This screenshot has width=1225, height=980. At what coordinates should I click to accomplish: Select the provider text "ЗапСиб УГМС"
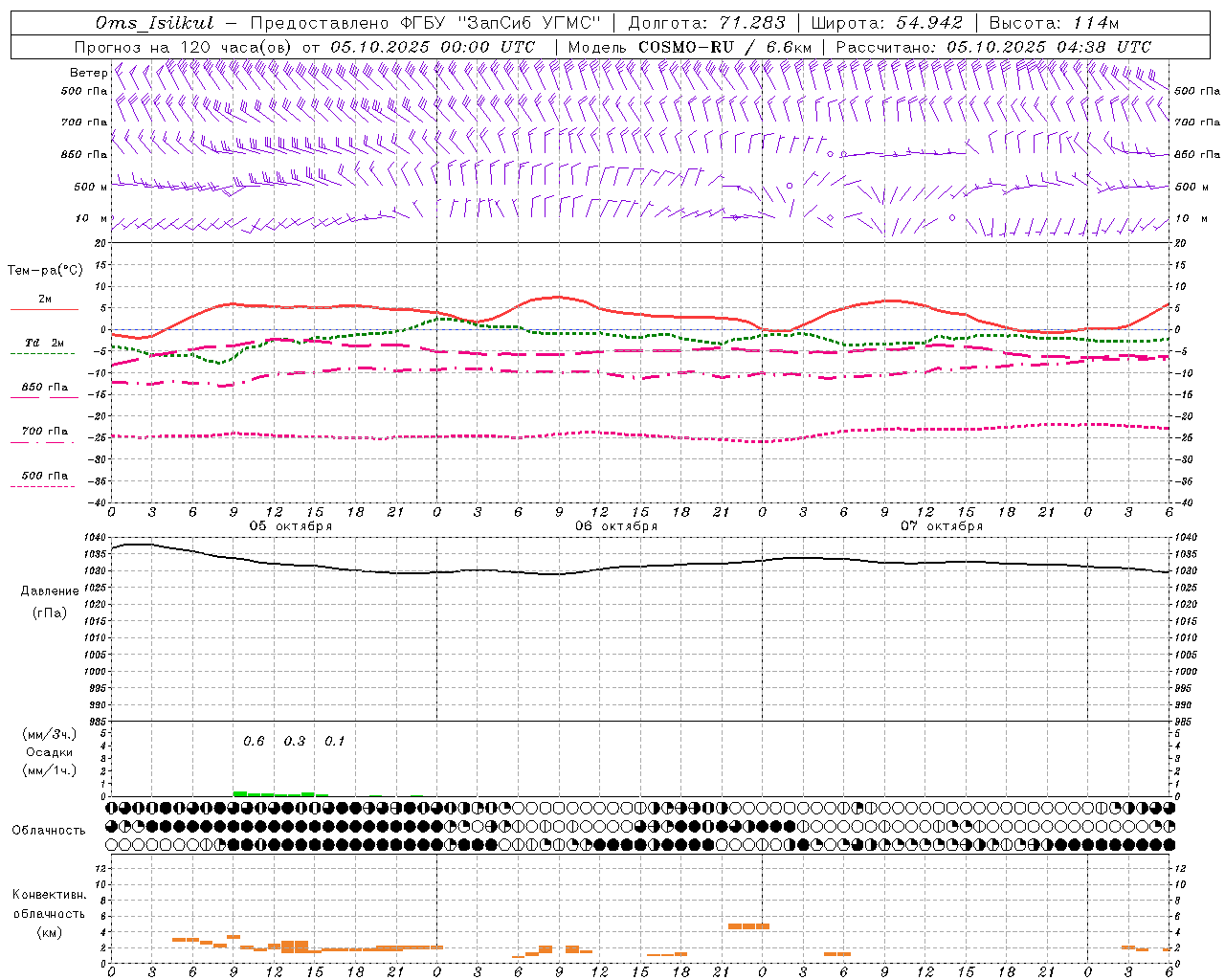[x=530, y=23]
